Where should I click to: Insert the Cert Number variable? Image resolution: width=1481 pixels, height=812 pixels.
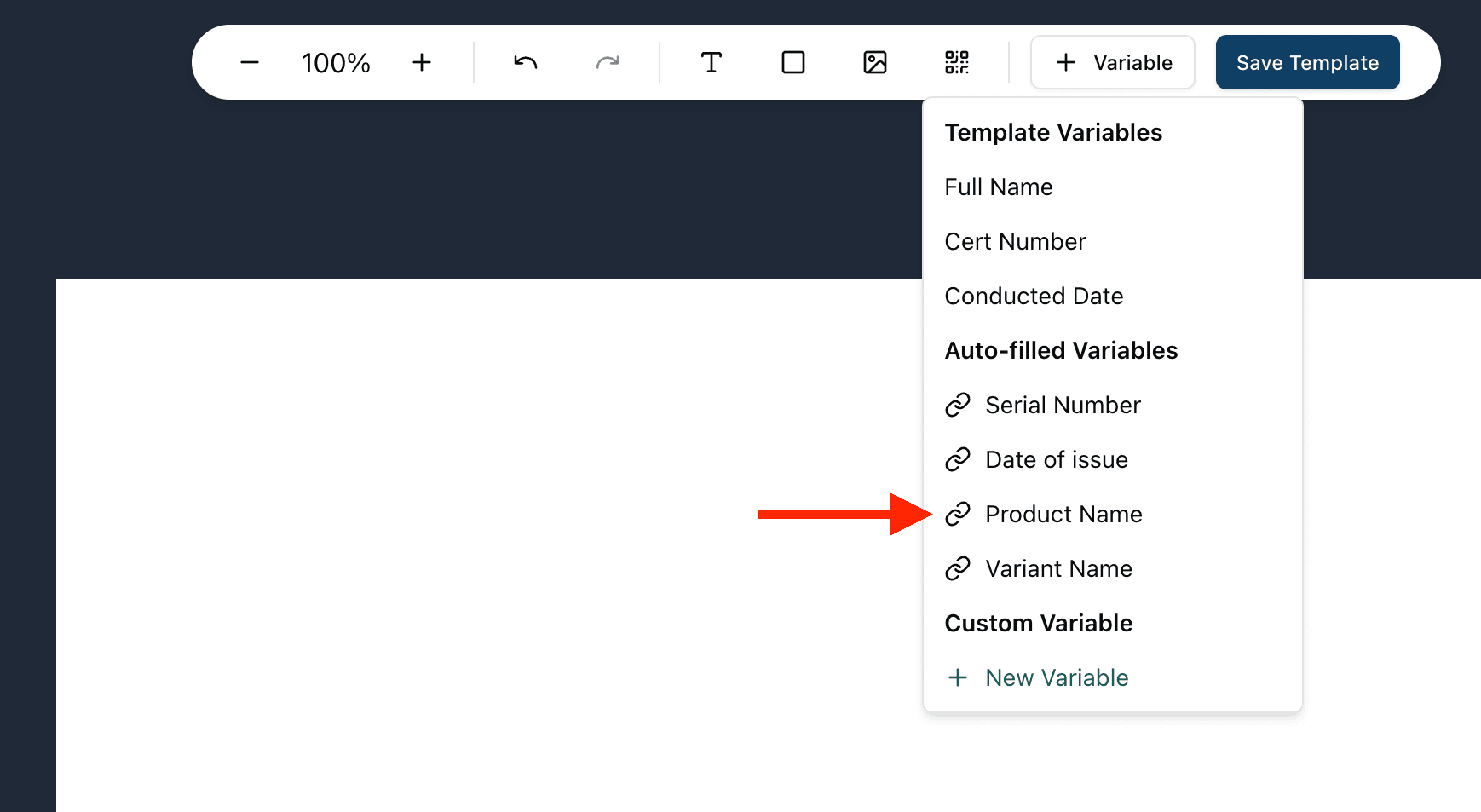click(x=1015, y=241)
